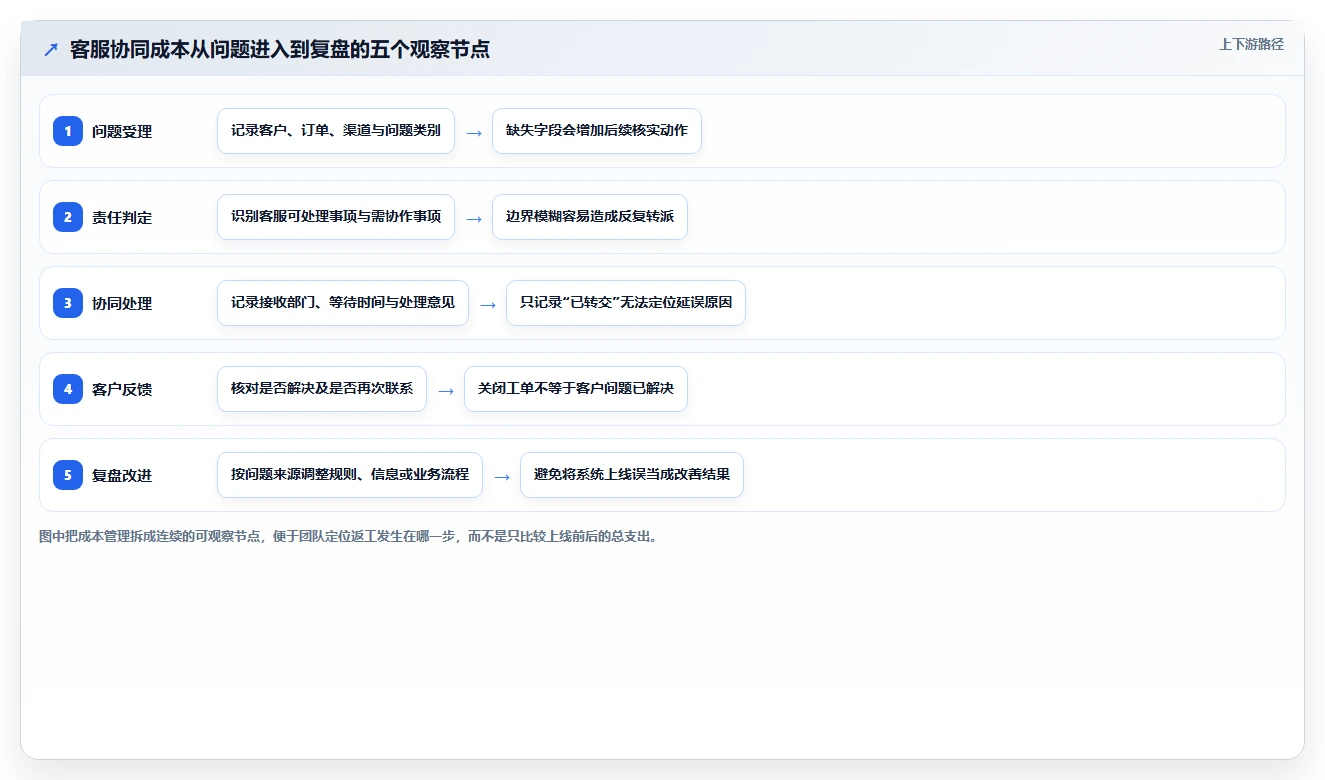Select the 客户反馈 step label
This screenshot has height=780, width=1325.
click(x=122, y=389)
